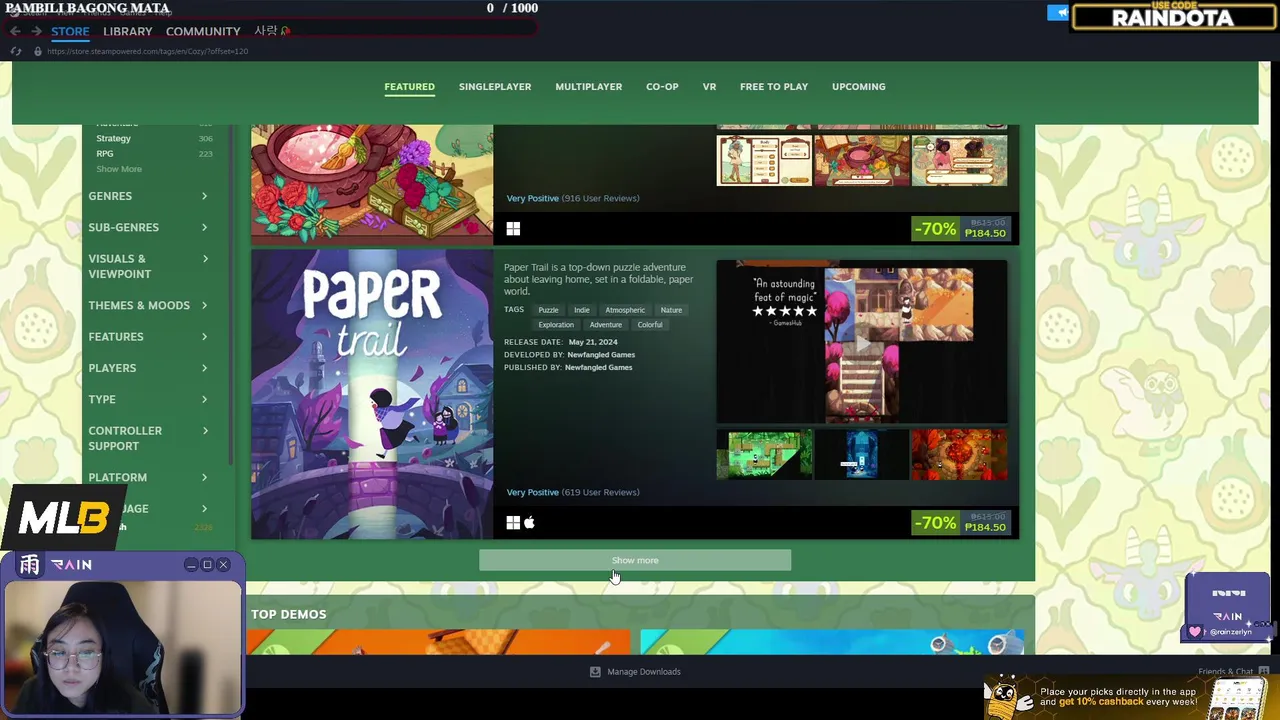Switch to the CO-OP tab
The height and width of the screenshot is (720, 1280).
pyautogui.click(x=662, y=87)
